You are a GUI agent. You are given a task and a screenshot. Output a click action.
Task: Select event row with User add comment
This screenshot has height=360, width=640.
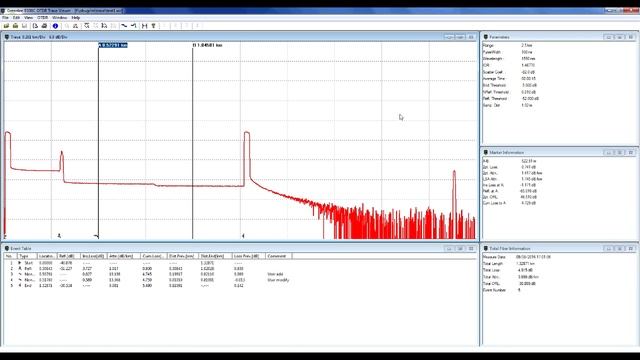click(147, 274)
